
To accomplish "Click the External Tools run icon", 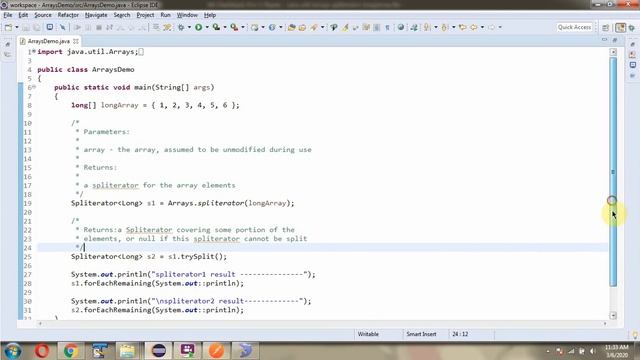I will click(x=234, y=27).
